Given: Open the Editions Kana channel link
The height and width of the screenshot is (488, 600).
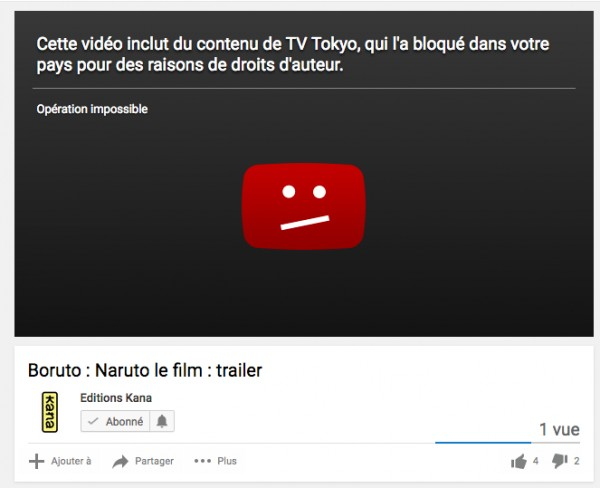Looking at the screenshot, I should coord(116,398).
